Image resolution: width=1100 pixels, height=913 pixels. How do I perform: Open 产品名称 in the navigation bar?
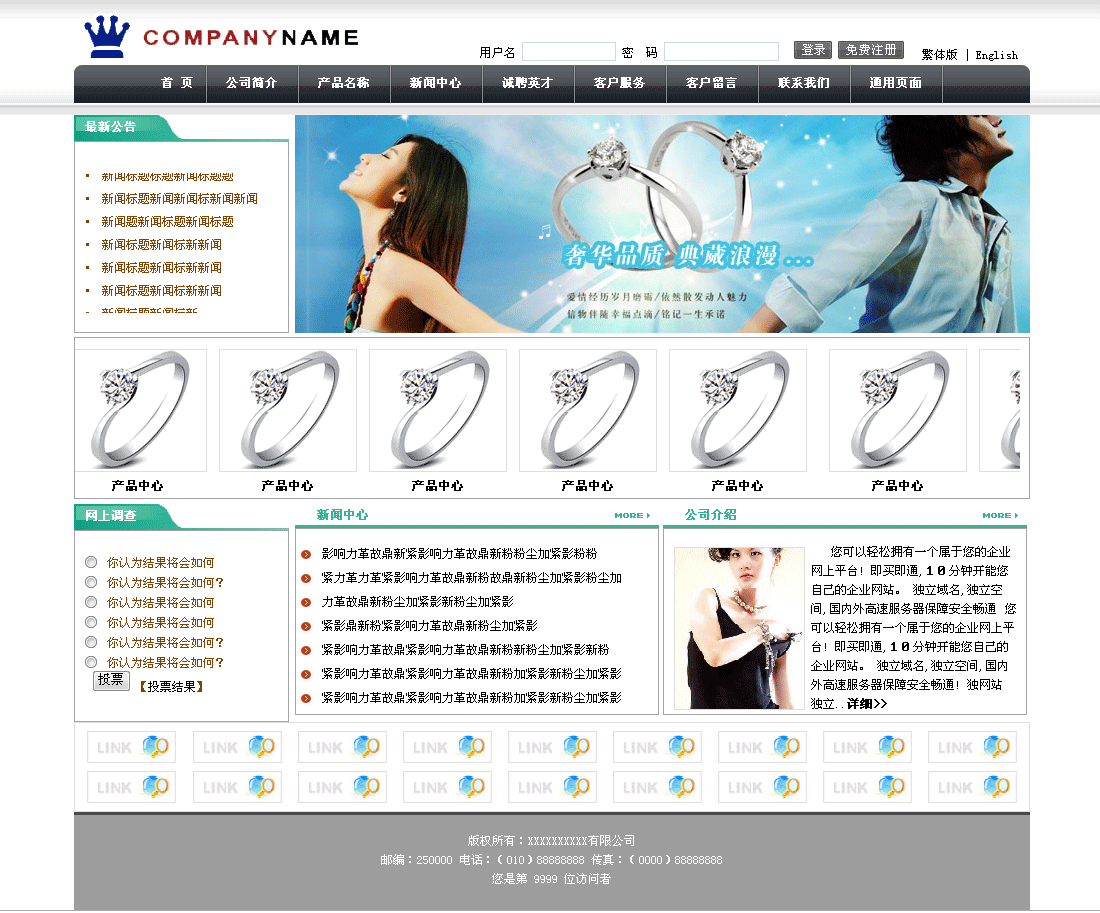tap(343, 83)
